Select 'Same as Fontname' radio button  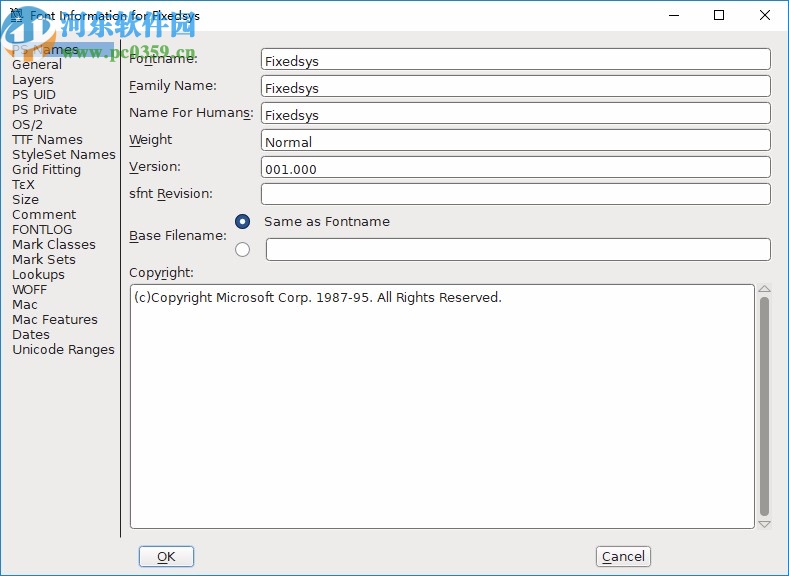[242, 222]
